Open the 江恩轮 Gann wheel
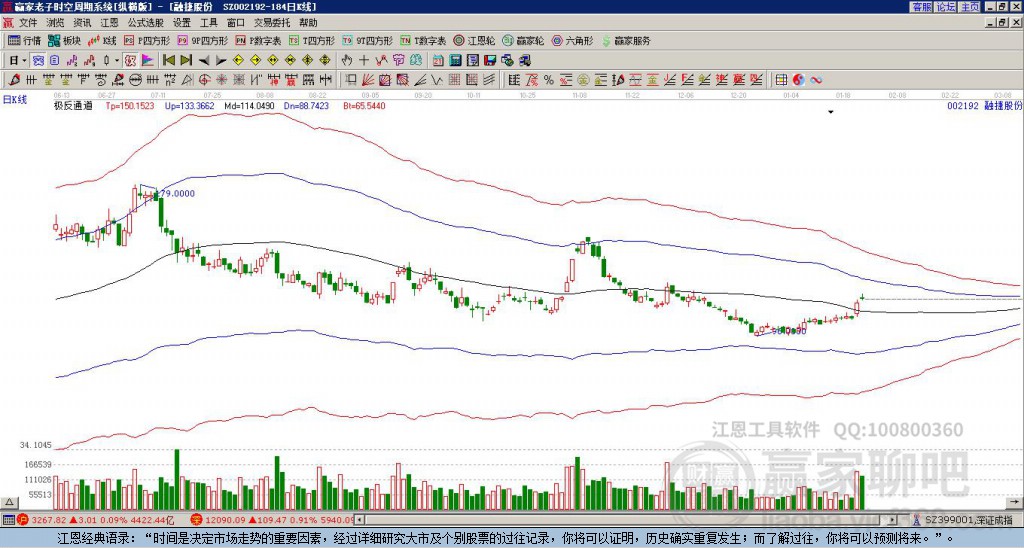 point(474,40)
